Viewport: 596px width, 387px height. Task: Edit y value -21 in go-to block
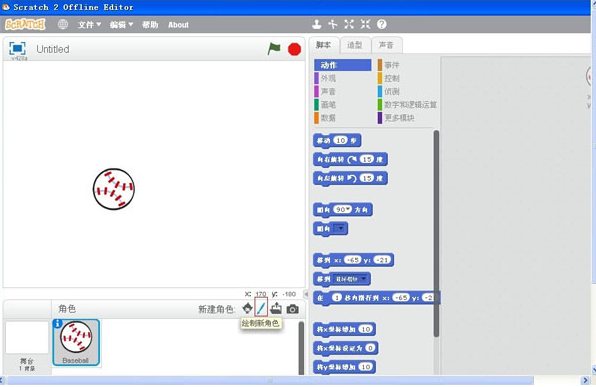click(382, 260)
